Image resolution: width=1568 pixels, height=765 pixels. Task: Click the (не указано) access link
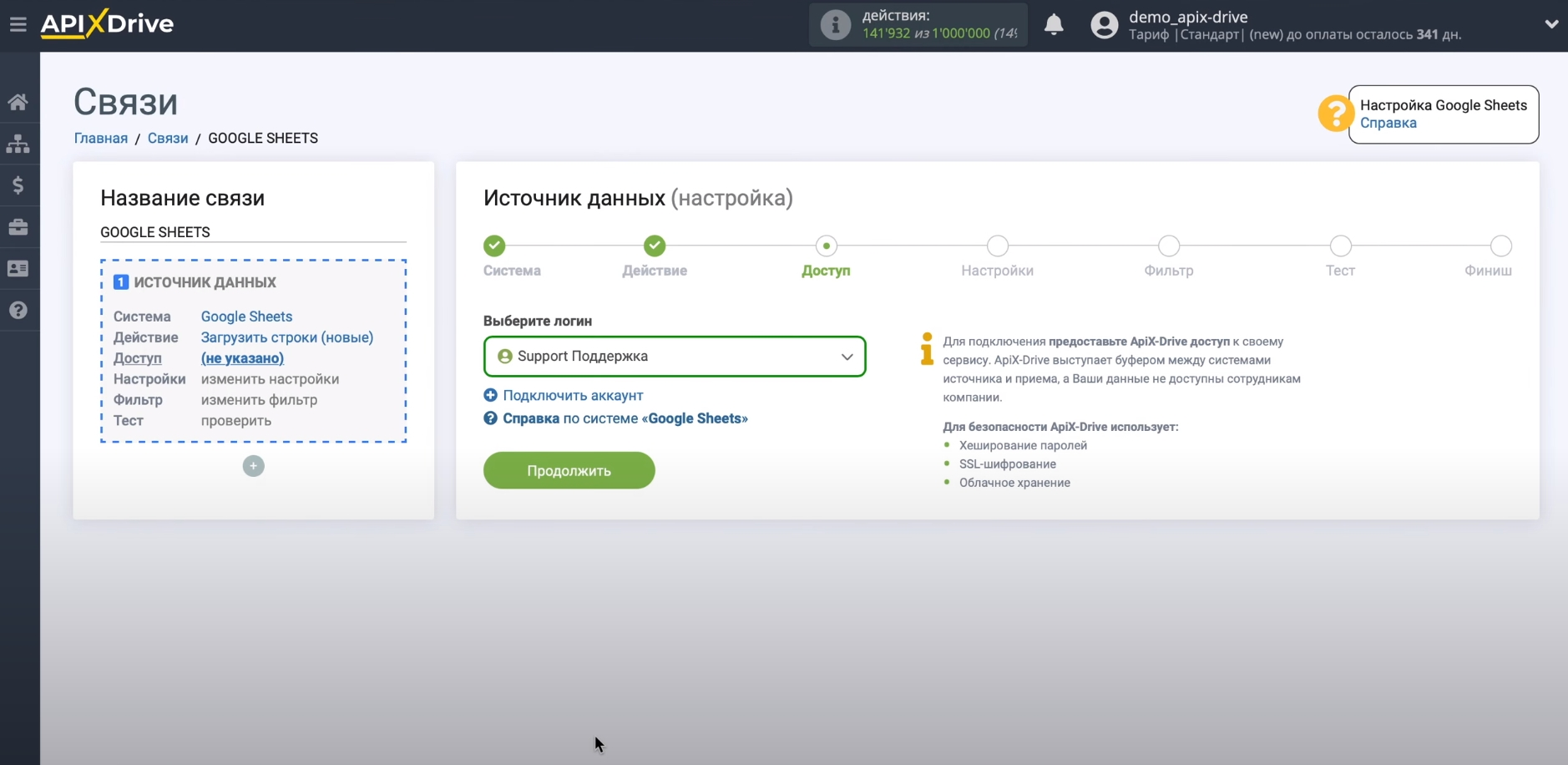pos(242,358)
